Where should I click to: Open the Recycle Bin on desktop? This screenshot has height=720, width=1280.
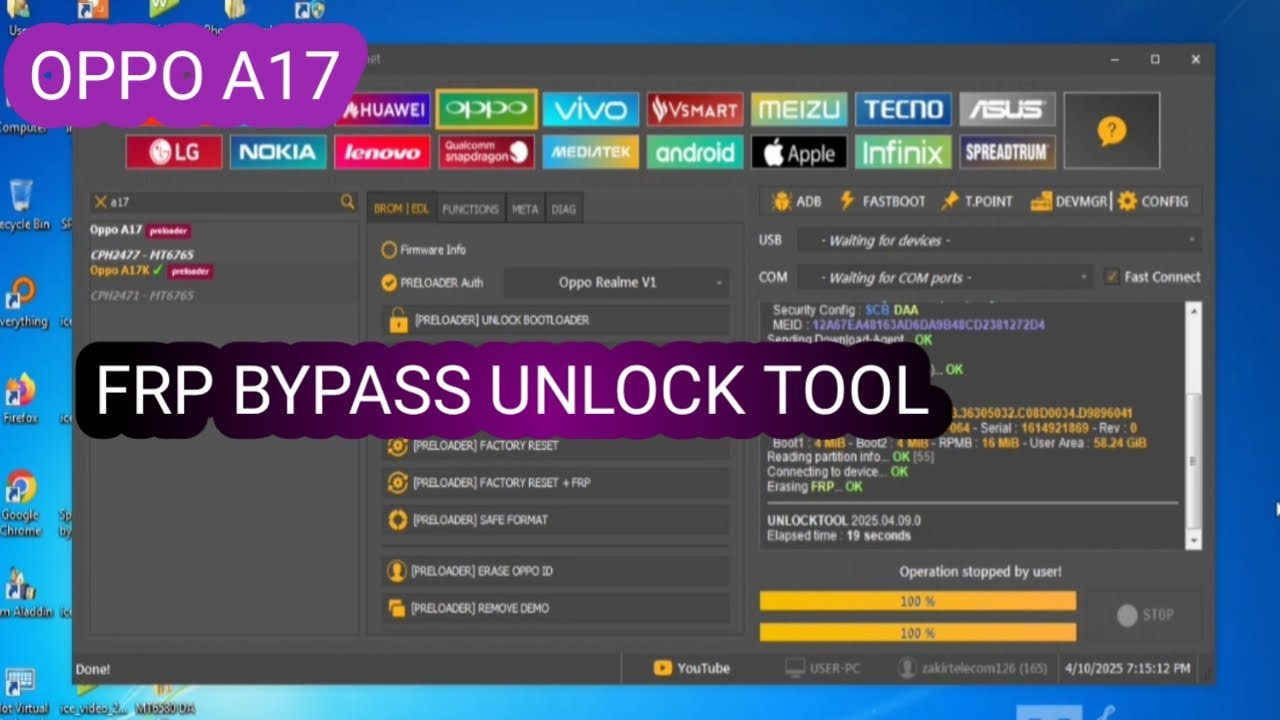click(x=22, y=205)
